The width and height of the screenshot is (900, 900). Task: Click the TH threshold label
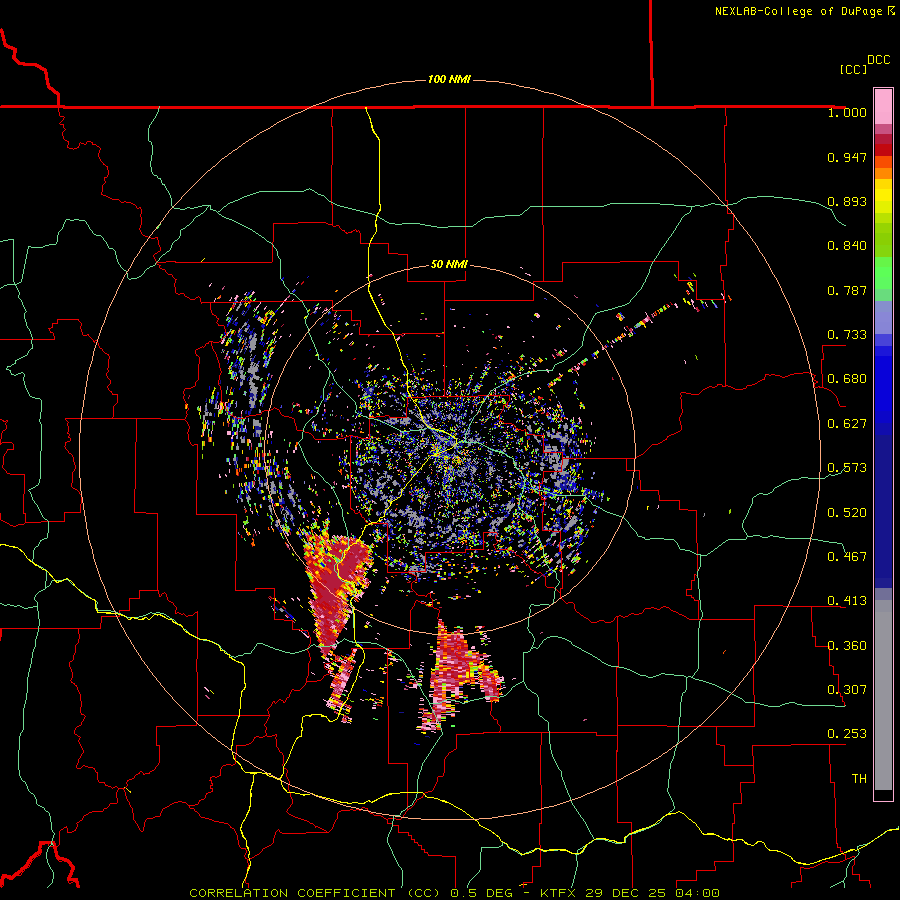[x=859, y=779]
